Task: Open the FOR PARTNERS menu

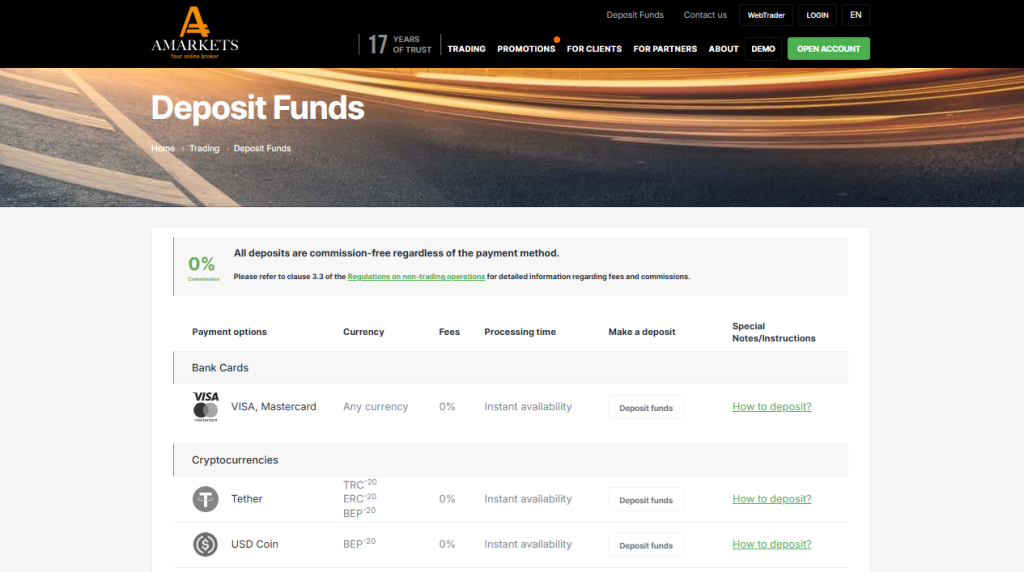Action: [665, 49]
